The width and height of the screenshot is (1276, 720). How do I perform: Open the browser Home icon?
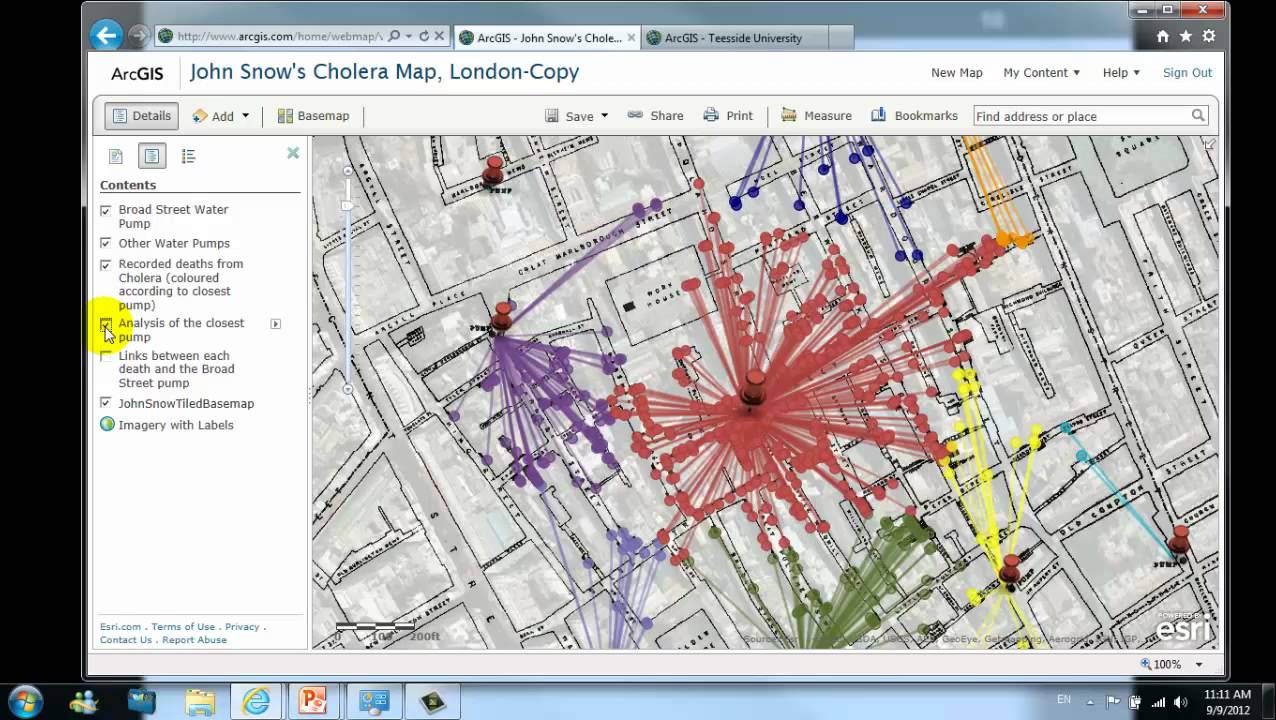(x=1162, y=37)
